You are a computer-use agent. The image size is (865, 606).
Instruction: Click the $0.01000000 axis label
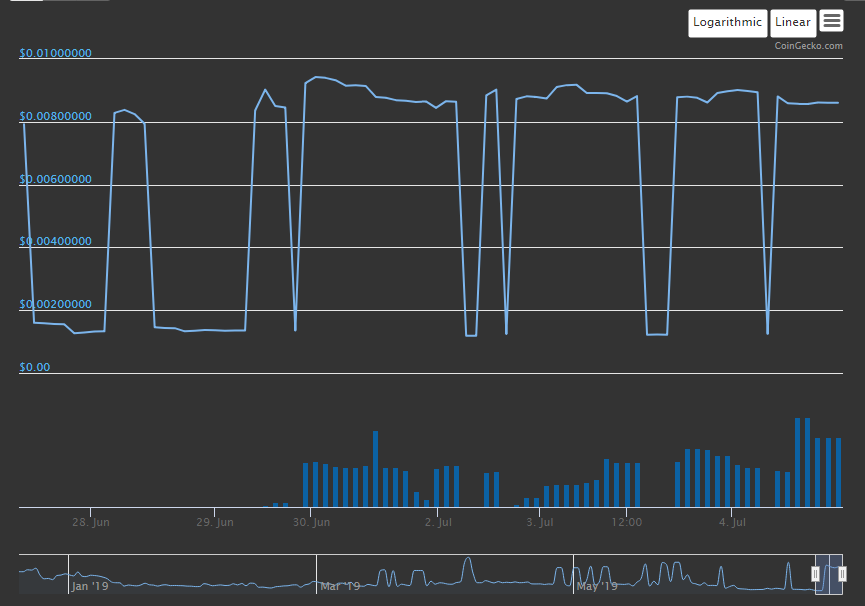55,53
